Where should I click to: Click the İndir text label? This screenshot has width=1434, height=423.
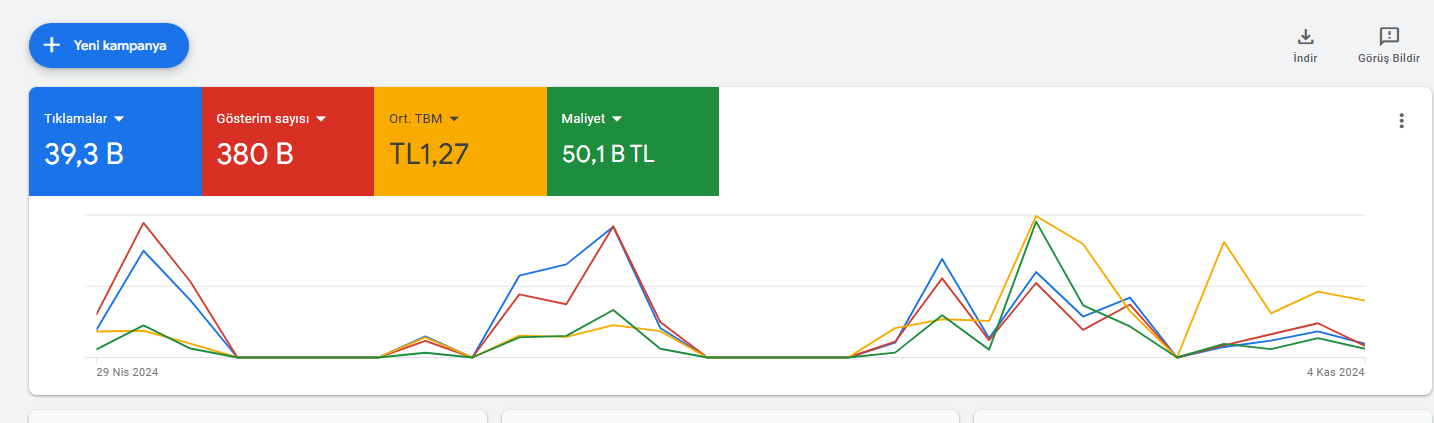(1305, 58)
